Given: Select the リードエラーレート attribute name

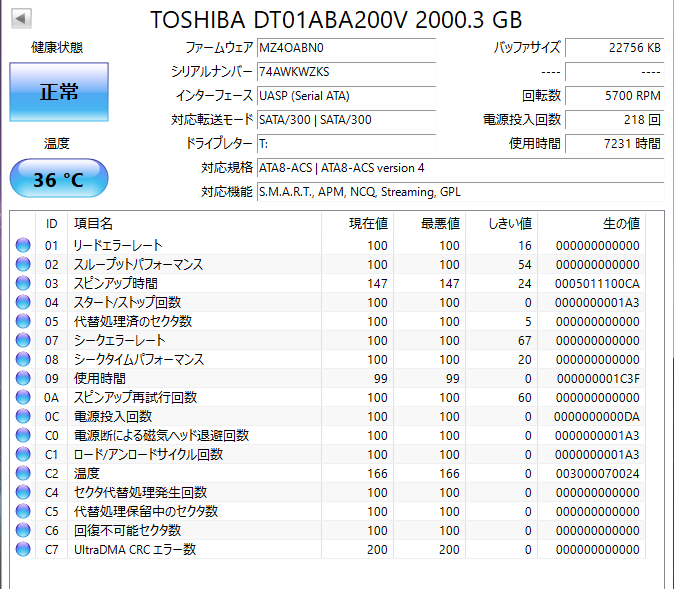Looking at the screenshot, I should coord(118,245).
